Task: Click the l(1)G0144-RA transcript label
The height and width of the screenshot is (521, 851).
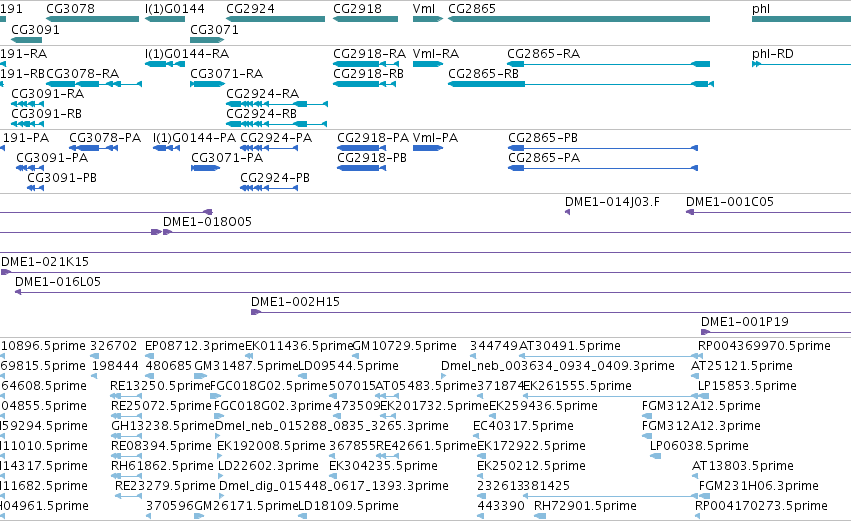Action: point(187,54)
